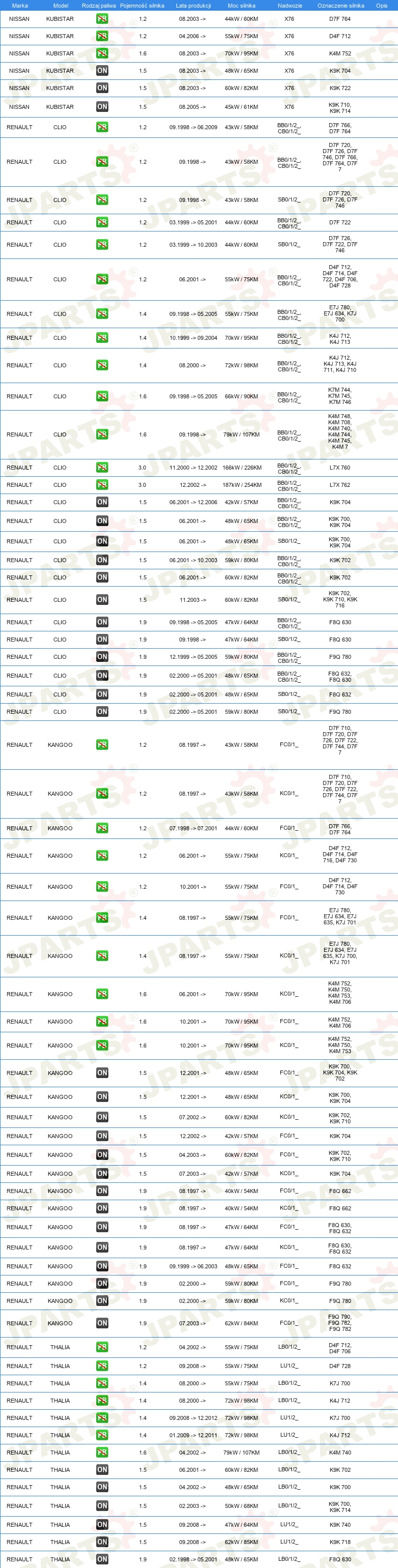Click the date range 02.1998 -> 05.2001

tap(193, 1560)
